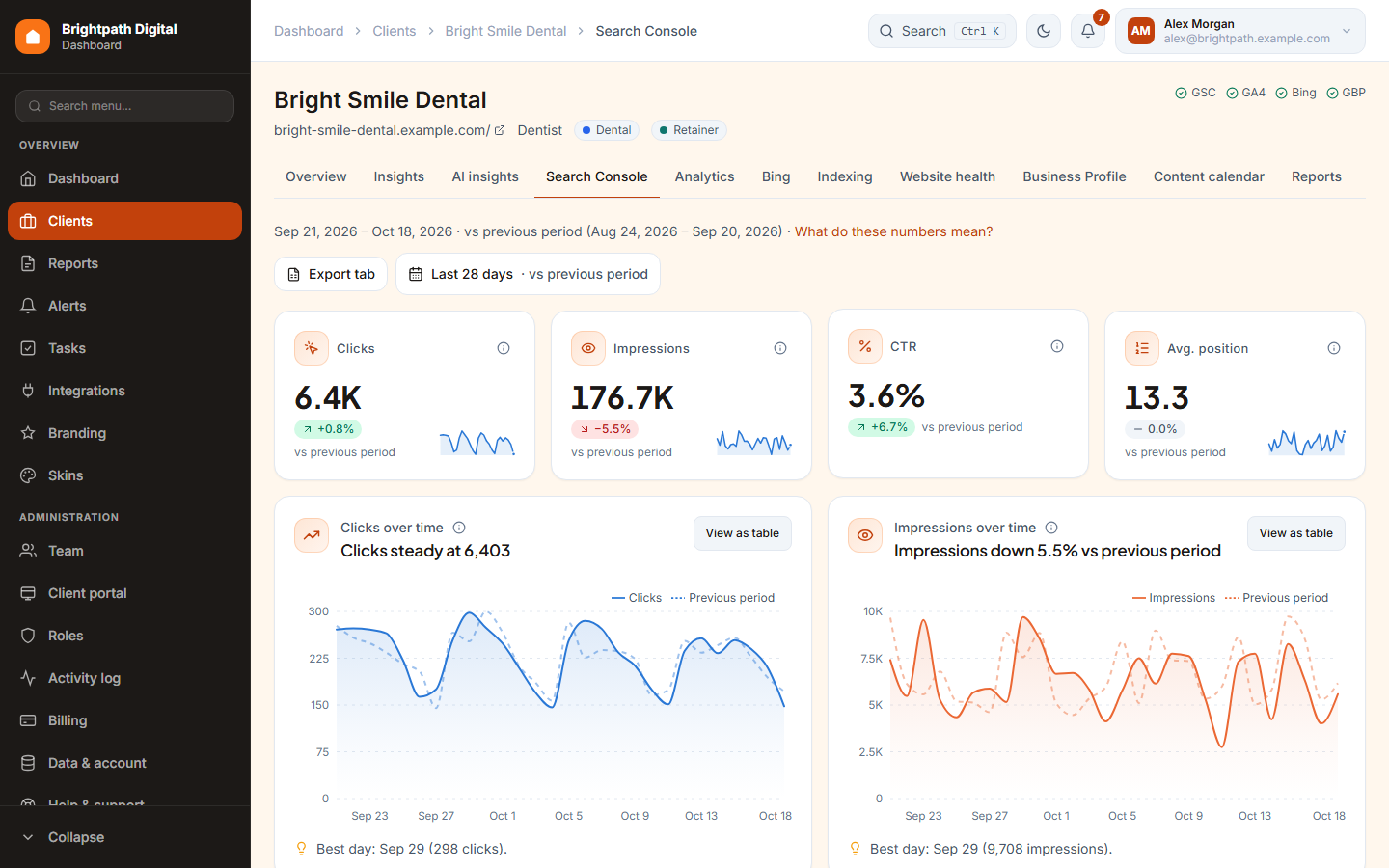Click info icon on Avg. position card
Screen dimensions: 1389x868
(1334, 348)
